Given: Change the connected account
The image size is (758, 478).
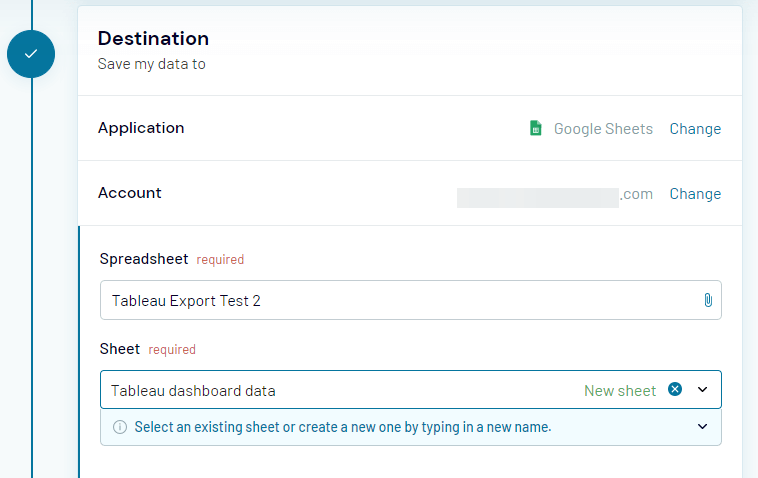Looking at the screenshot, I should [695, 194].
